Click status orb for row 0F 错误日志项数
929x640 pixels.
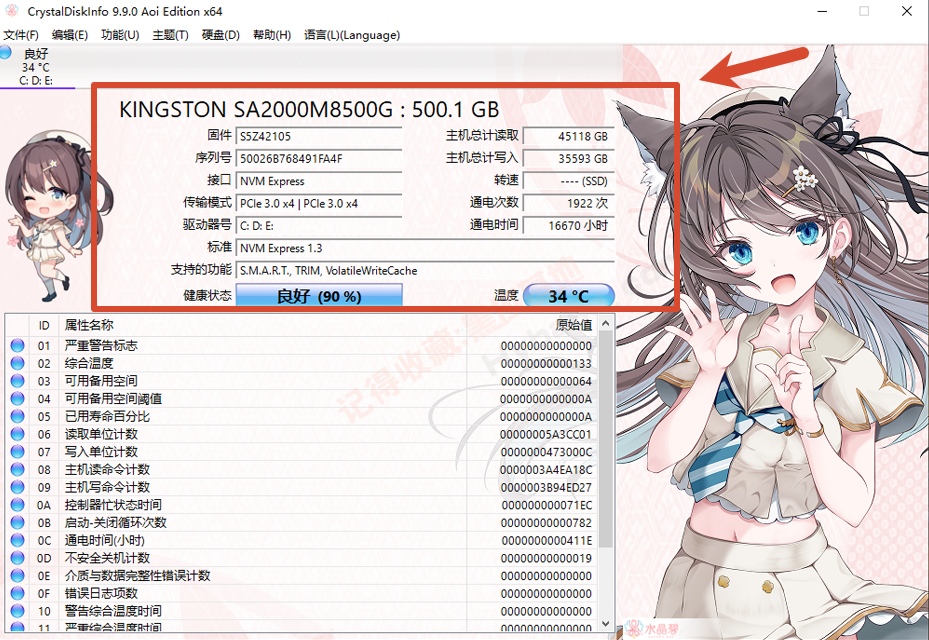pyautogui.click(x=17, y=593)
